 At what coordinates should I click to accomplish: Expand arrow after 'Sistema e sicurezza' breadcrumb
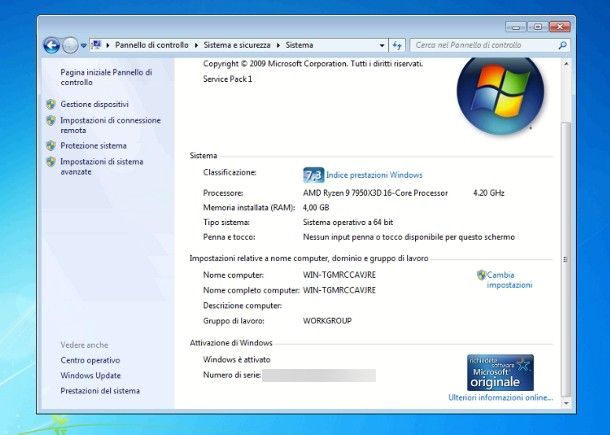pyautogui.click(x=278, y=46)
